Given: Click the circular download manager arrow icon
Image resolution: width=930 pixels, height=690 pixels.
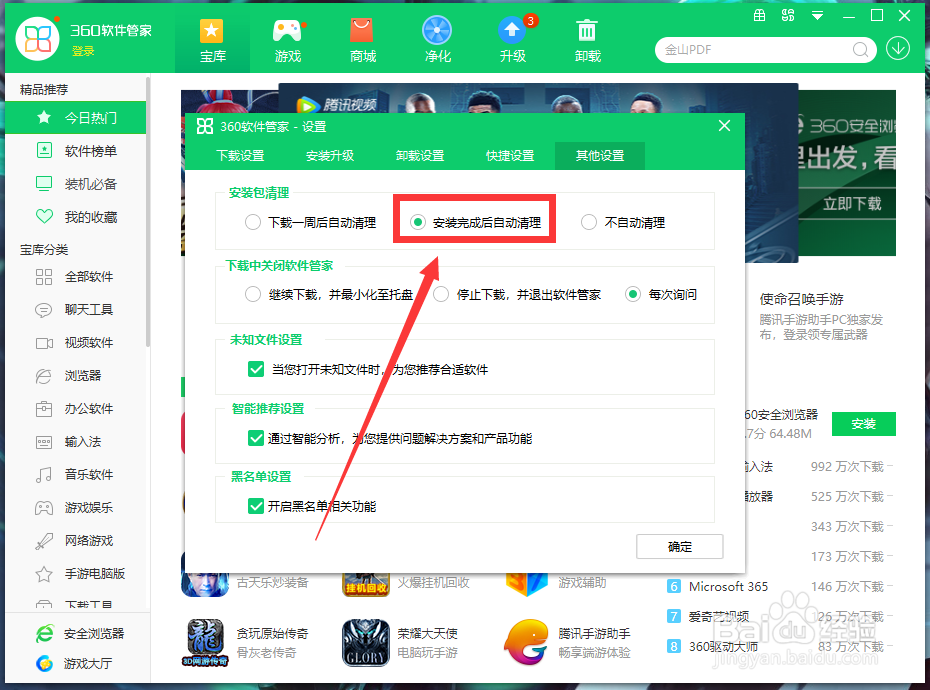Looking at the screenshot, I should click(x=897, y=48).
